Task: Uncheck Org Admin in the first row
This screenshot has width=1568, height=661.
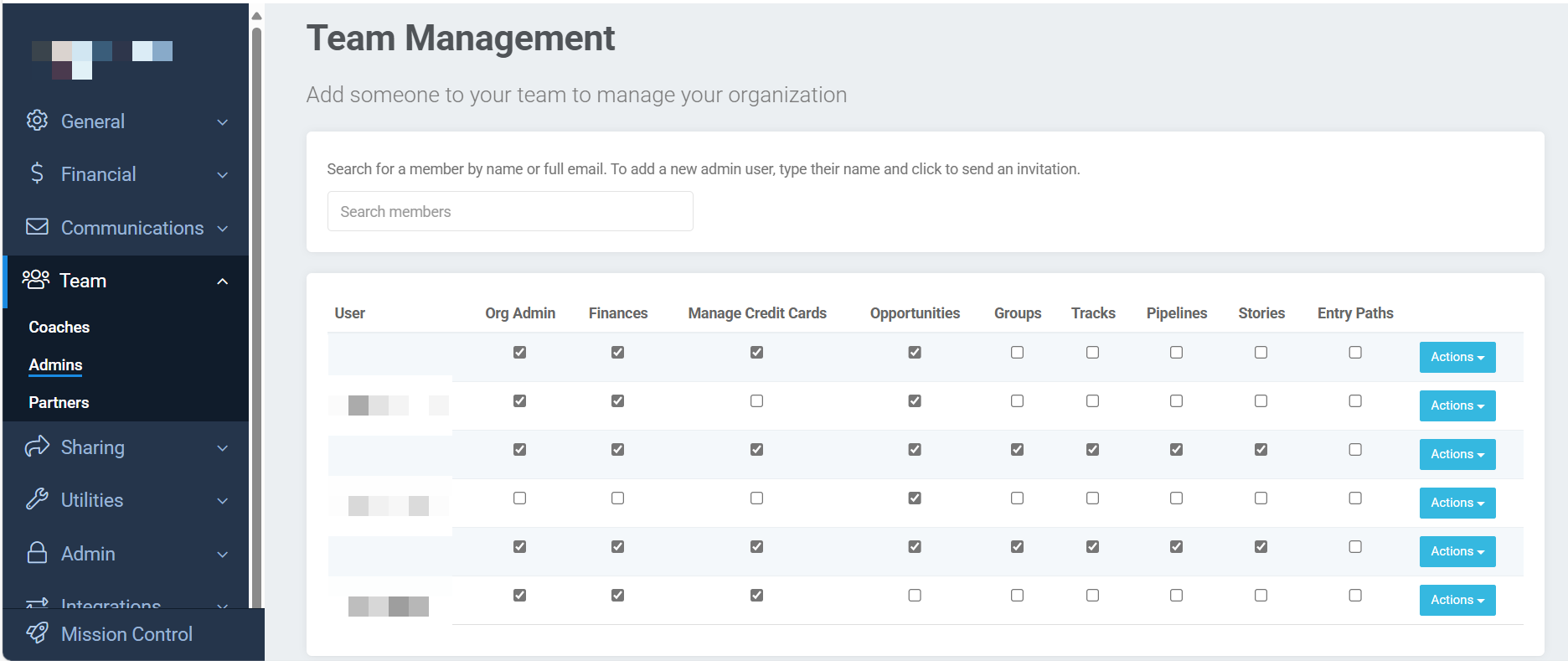Action: pos(519,353)
